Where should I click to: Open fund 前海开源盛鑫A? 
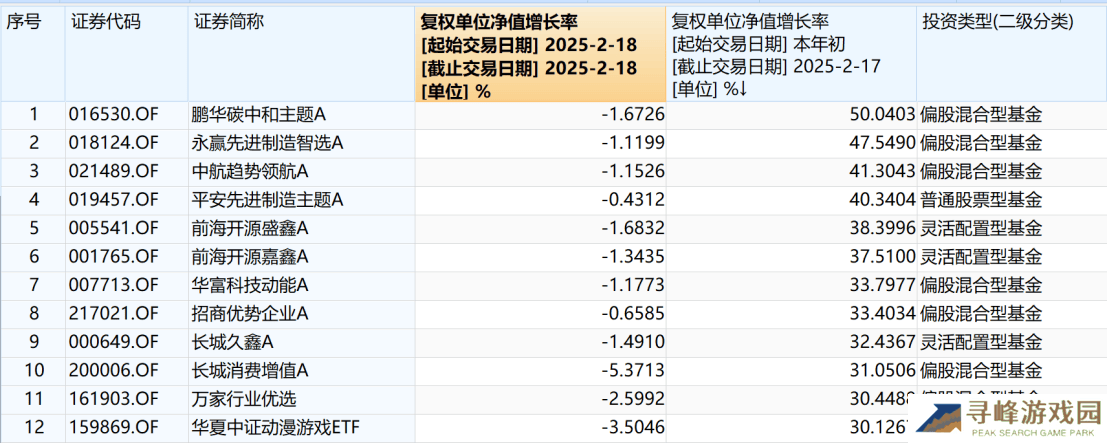[250, 229]
